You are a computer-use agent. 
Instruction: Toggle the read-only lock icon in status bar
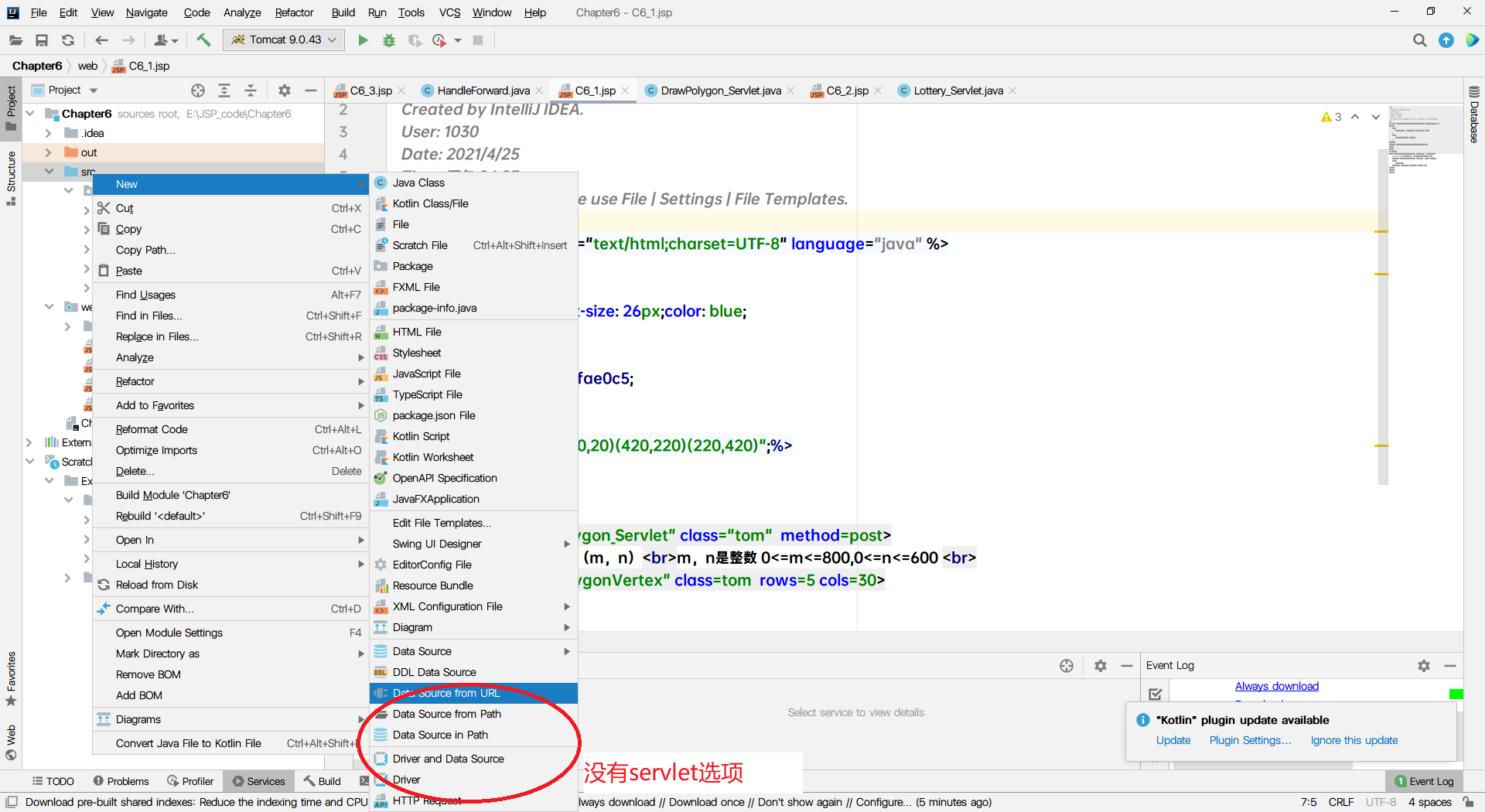tap(1468, 802)
